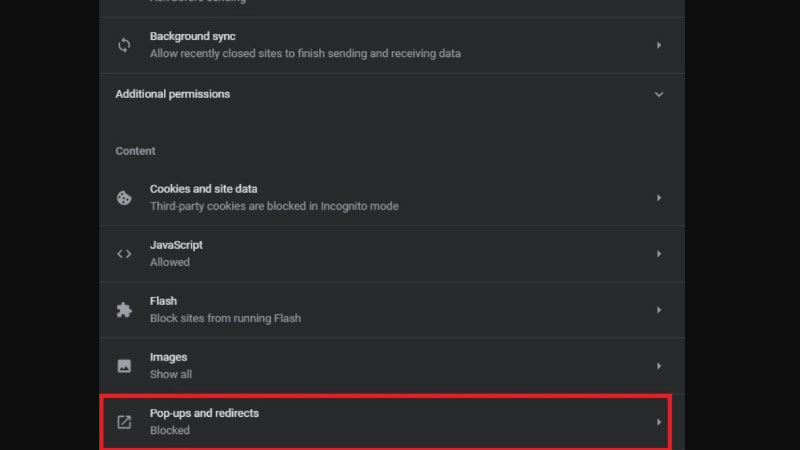Click the Background sync icon
The height and width of the screenshot is (450, 800).
[x=124, y=45]
